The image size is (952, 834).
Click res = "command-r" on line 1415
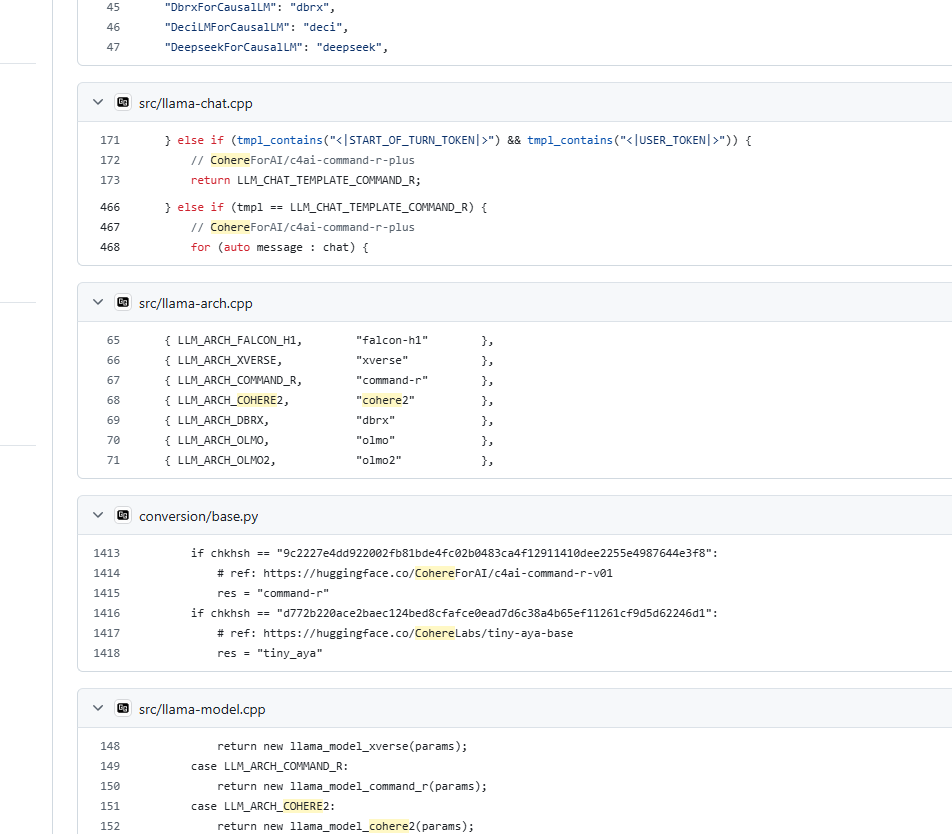[273, 593]
